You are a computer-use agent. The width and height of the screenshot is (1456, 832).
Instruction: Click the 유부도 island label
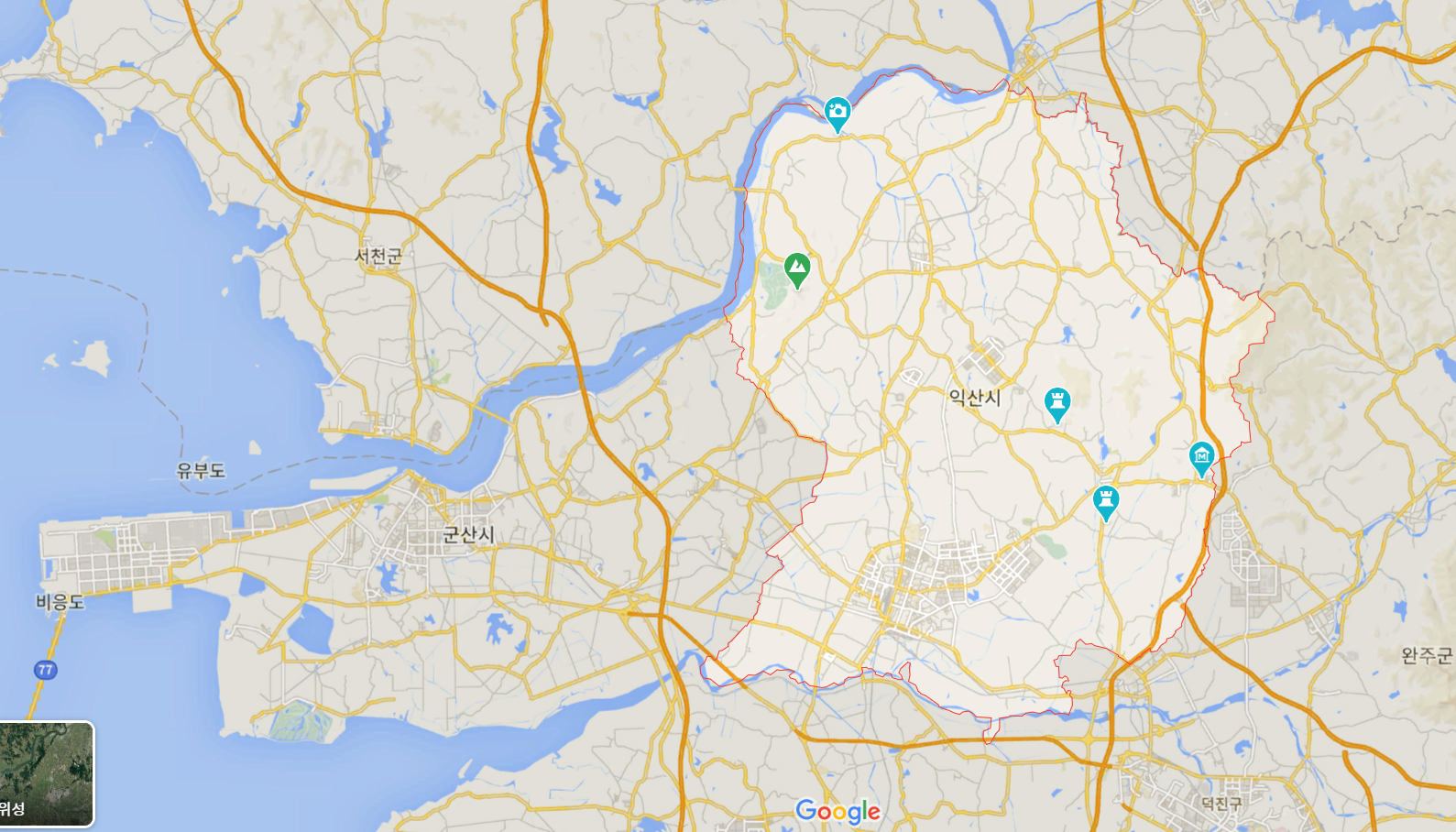coord(201,470)
